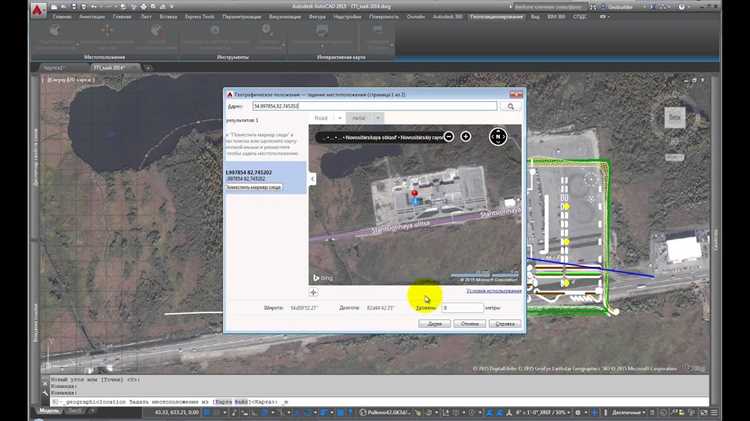750x421 pixels.
Task: Click Capture Area icon in ribbon
Action: 378,30
